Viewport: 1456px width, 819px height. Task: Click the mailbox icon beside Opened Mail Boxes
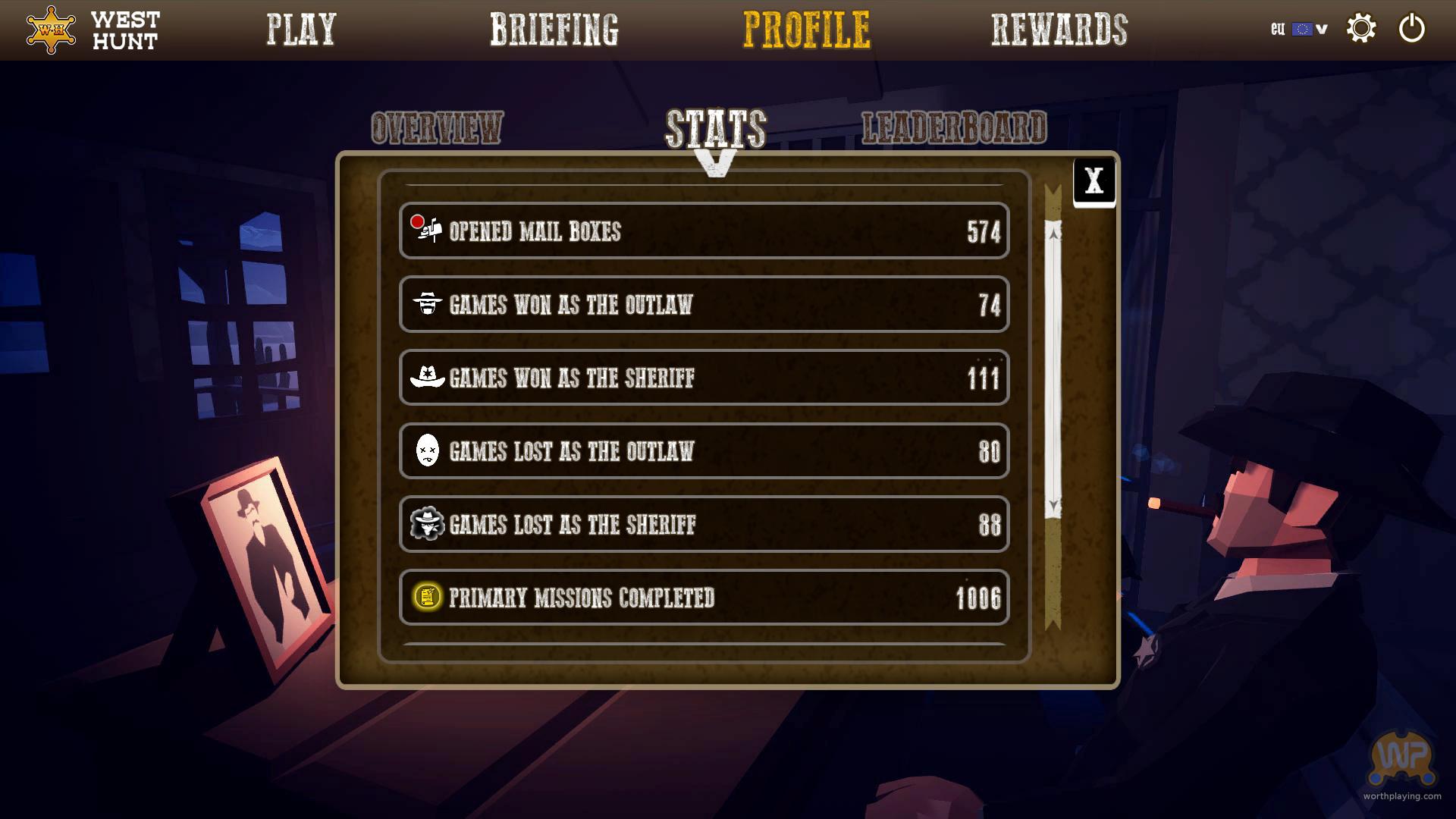426,228
